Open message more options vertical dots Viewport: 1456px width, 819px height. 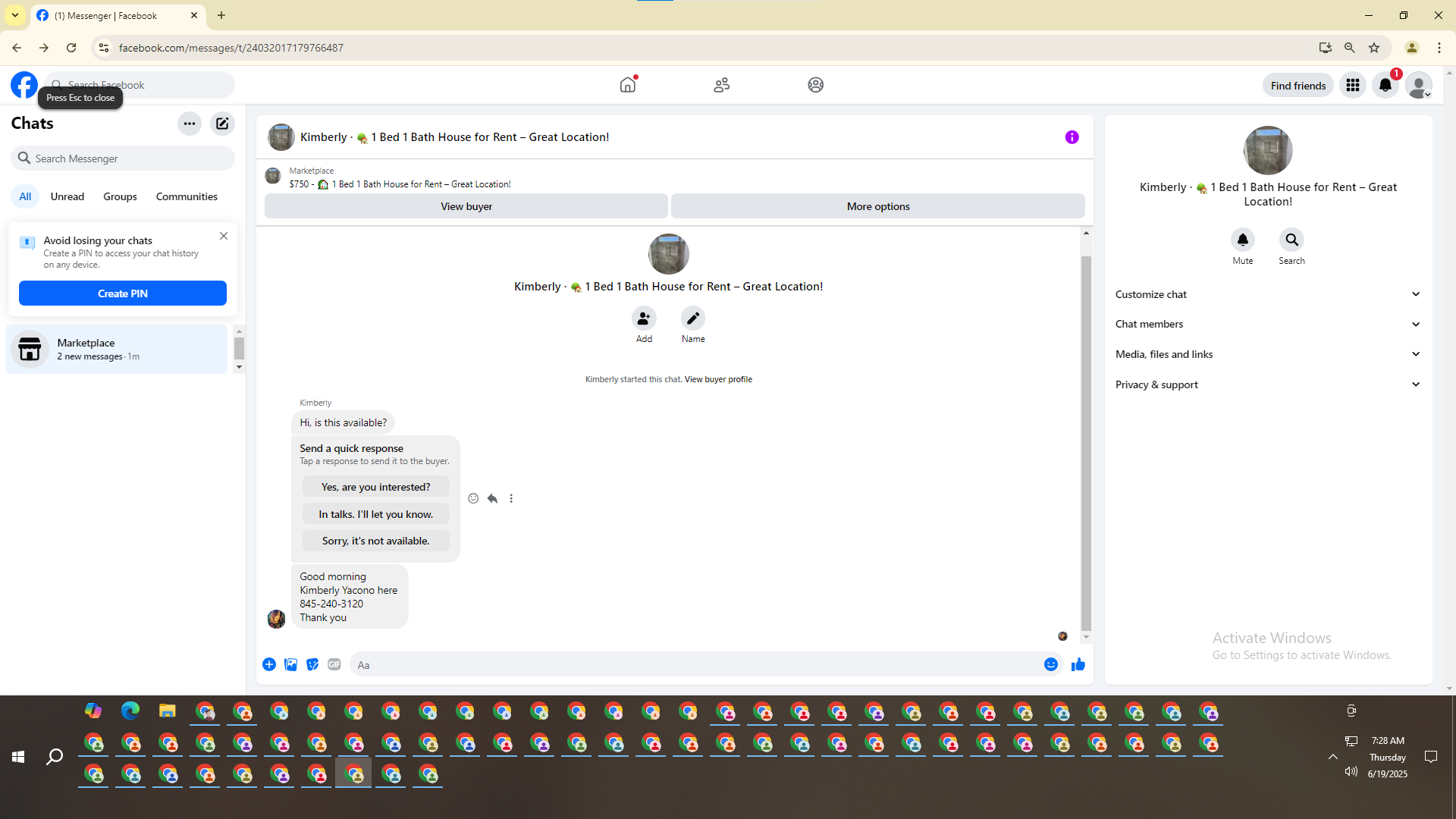pos(511,498)
